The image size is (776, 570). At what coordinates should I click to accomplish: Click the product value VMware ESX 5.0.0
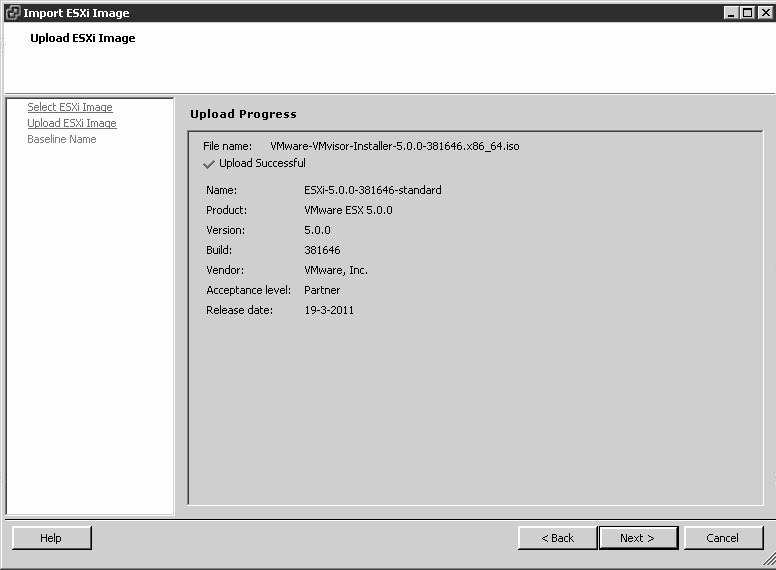coord(348,210)
